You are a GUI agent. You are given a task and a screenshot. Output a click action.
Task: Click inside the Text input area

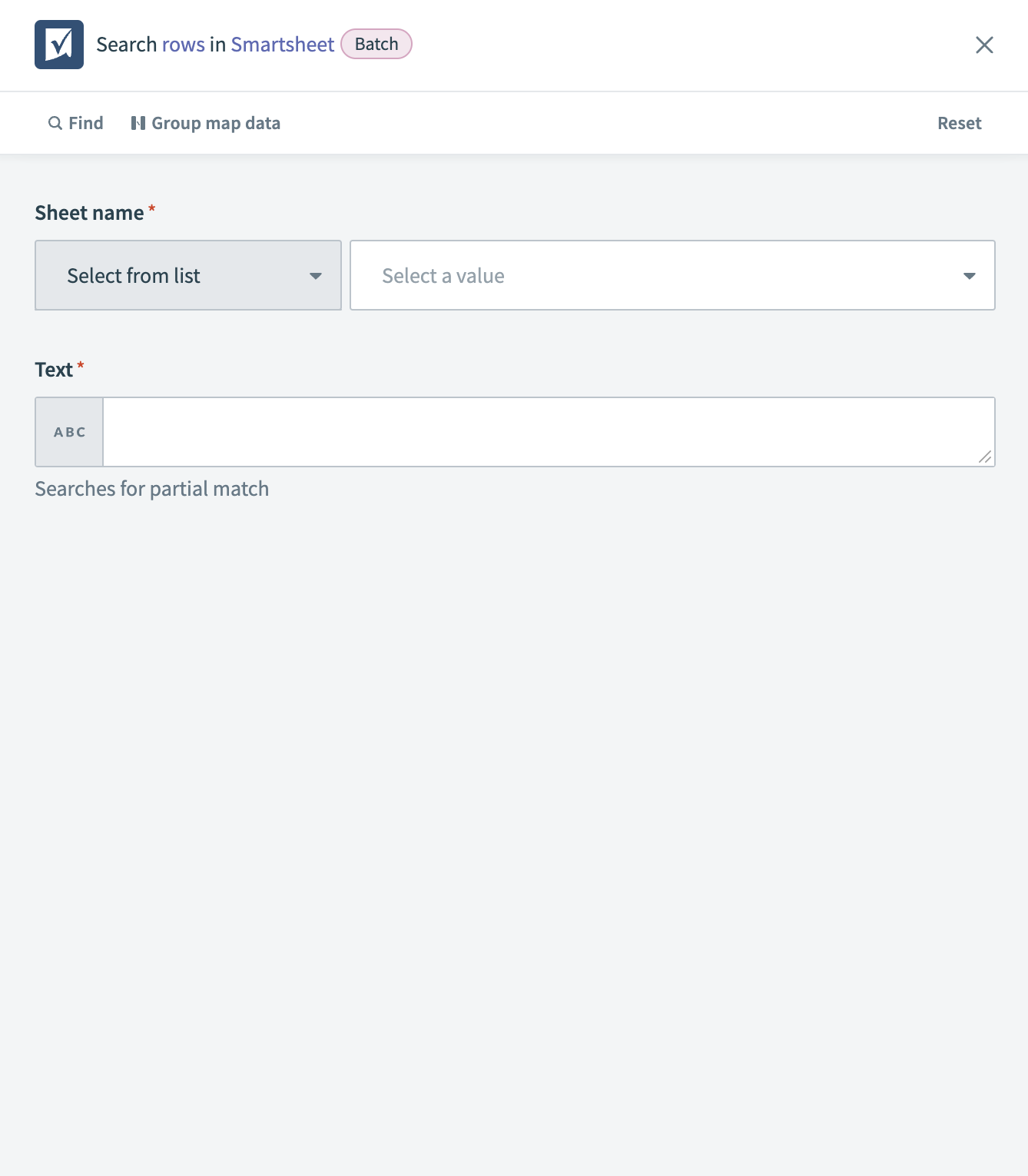(x=538, y=431)
